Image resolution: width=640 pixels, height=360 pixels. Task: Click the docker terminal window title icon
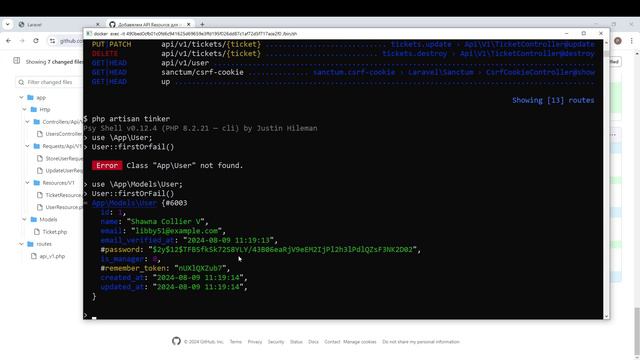pyautogui.click(x=89, y=33)
